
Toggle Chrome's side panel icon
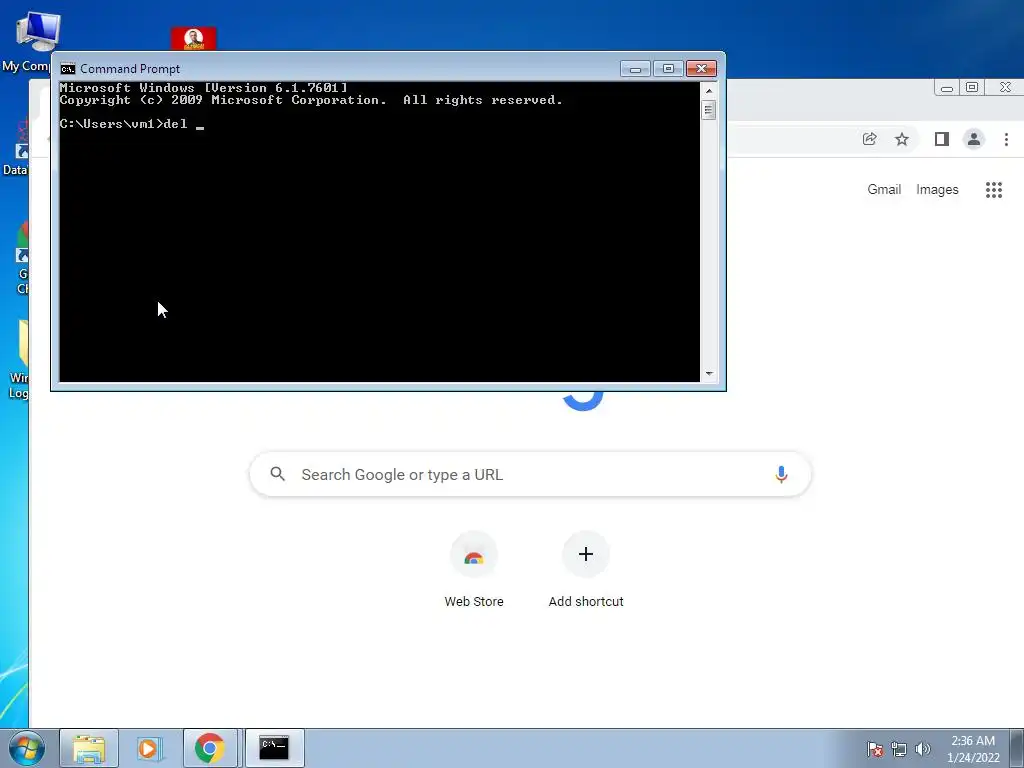[942, 139]
